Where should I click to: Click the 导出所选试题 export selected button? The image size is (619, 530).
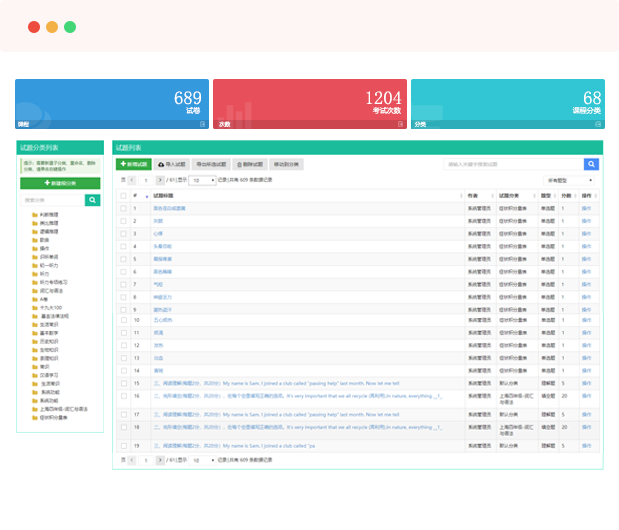click(x=211, y=163)
